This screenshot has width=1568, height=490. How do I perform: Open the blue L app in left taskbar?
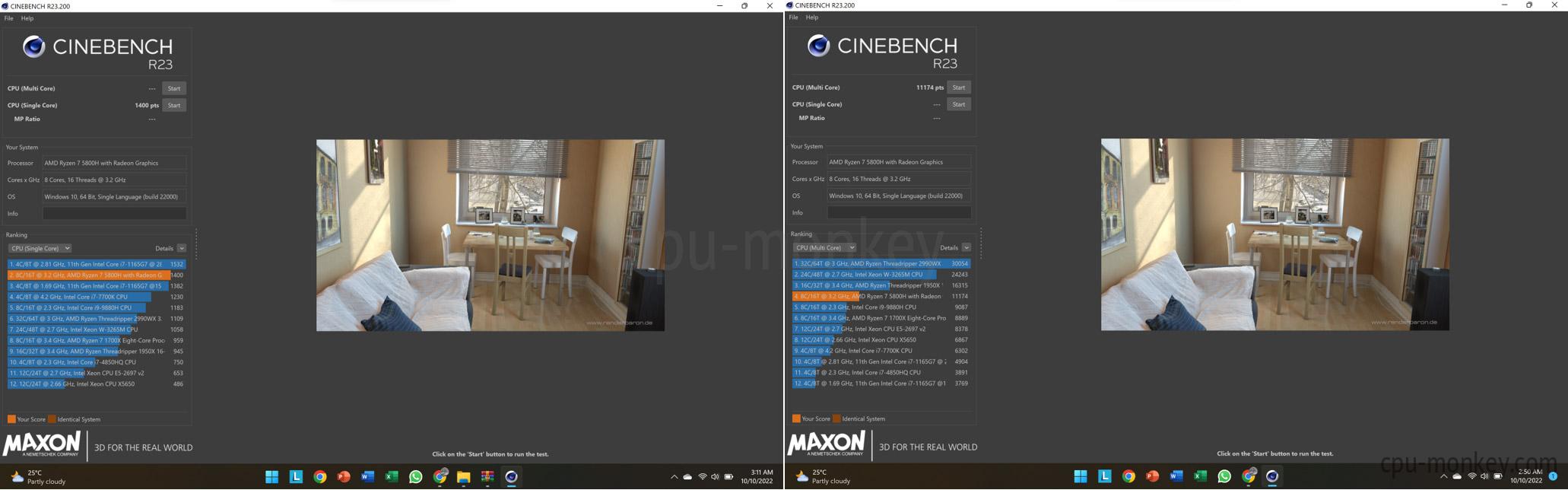click(x=296, y=477)
